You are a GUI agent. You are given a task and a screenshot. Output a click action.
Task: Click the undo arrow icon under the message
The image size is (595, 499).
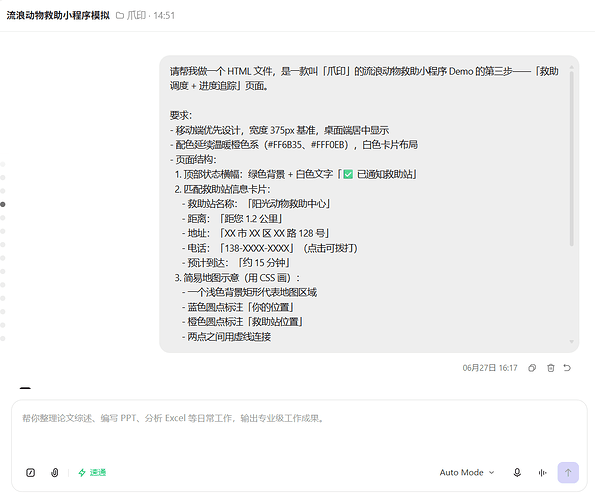[567, 368]
